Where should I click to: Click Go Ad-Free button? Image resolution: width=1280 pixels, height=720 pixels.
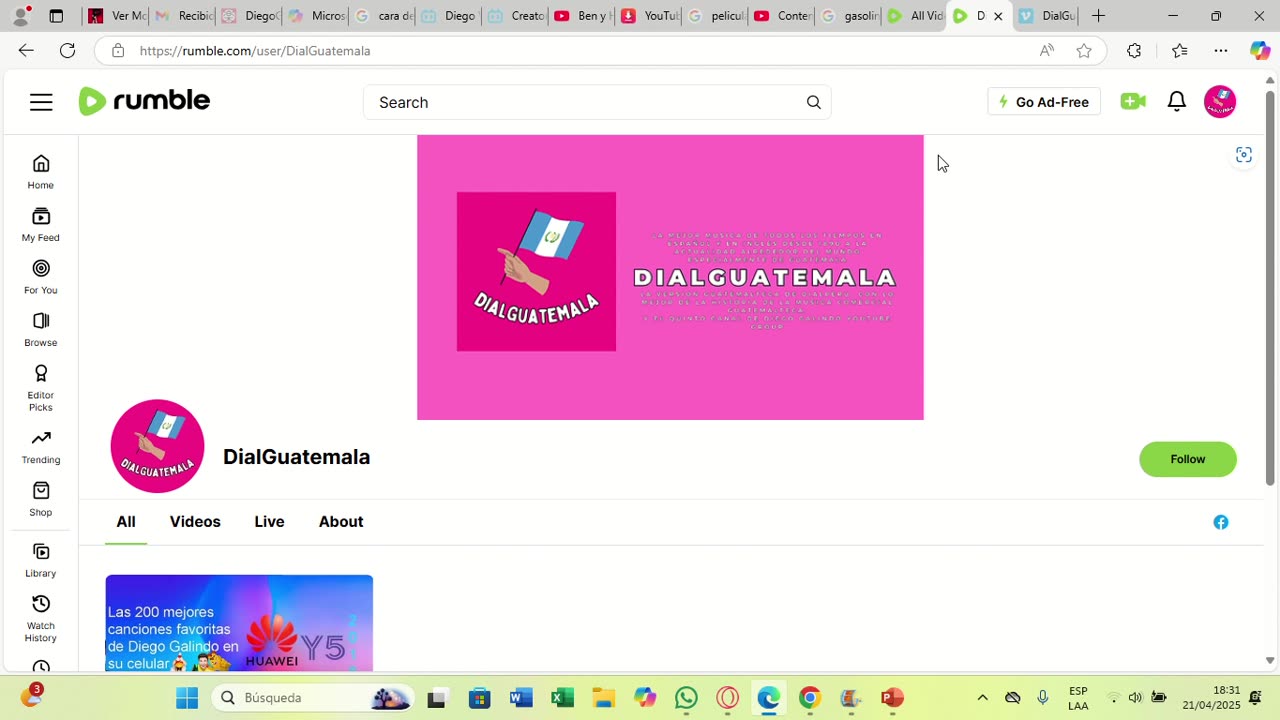(x=1044, y=102)
